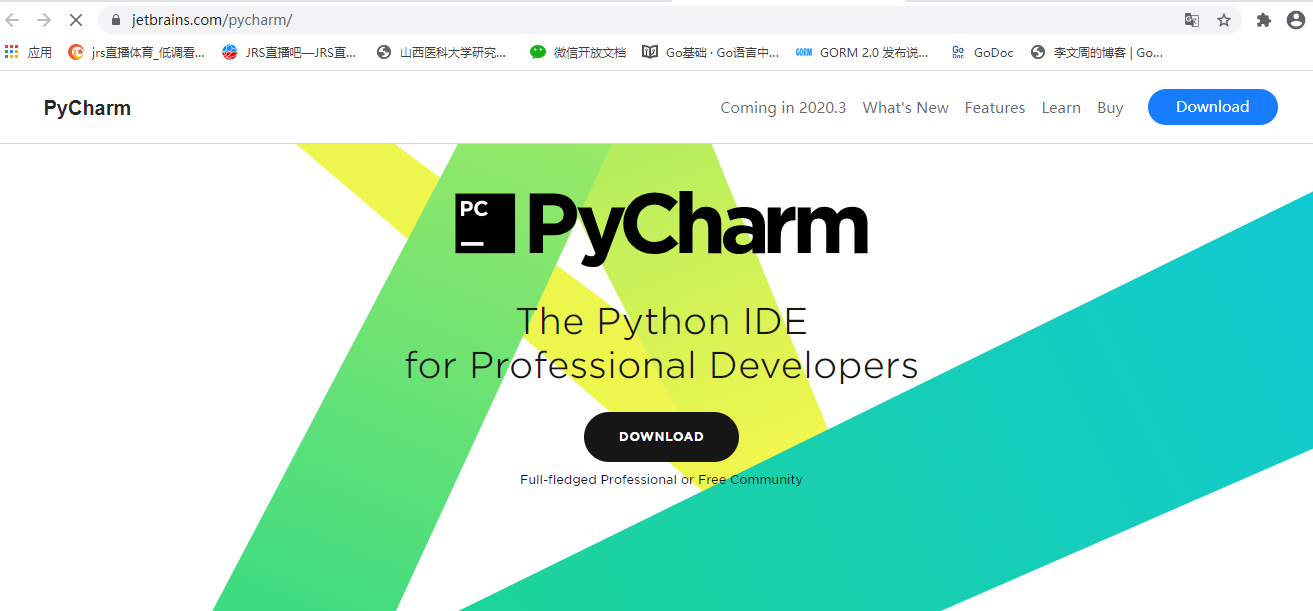Viewport: 1313px width, 611px height.
Task: Open the extensions puzzle icon
Action: (x=1264, y=20)
